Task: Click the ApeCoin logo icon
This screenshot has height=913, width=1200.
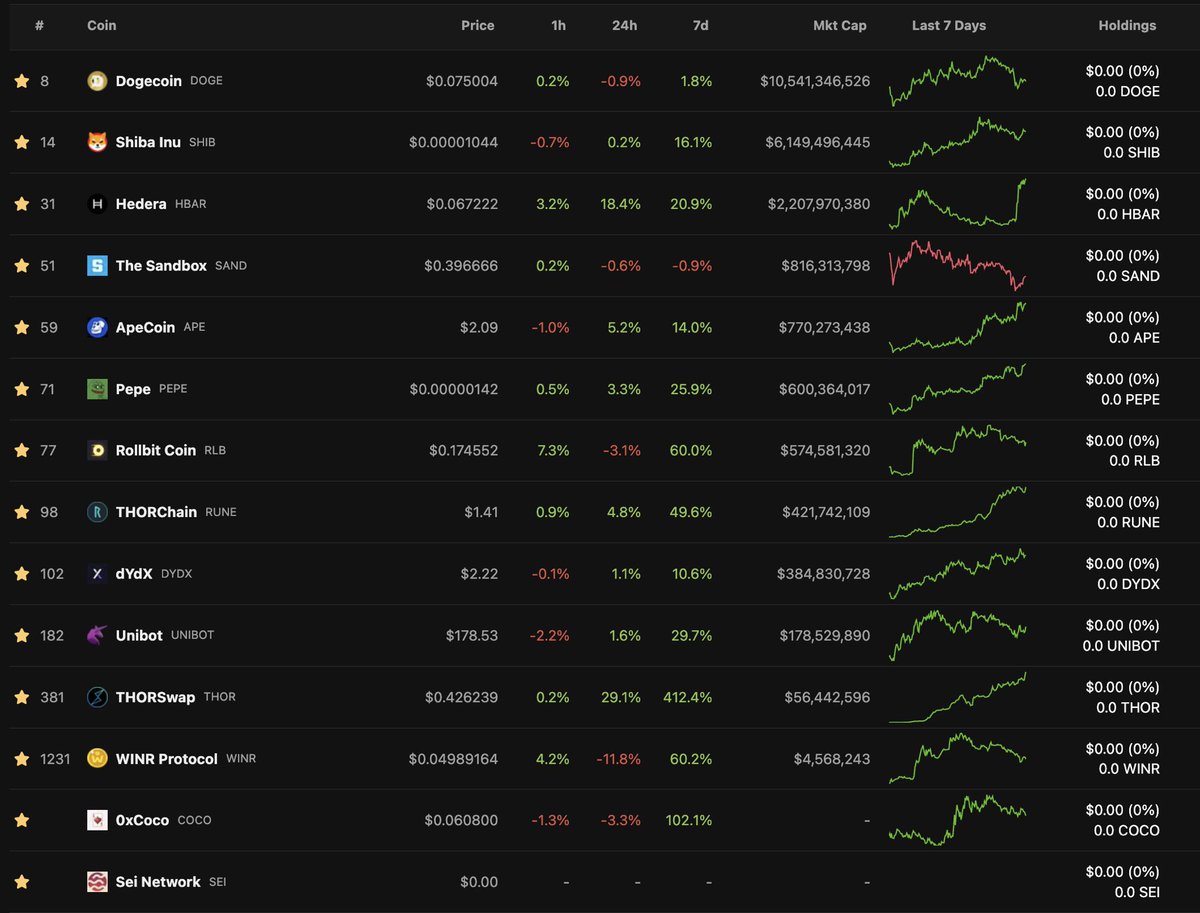Action: pos(97,327)
